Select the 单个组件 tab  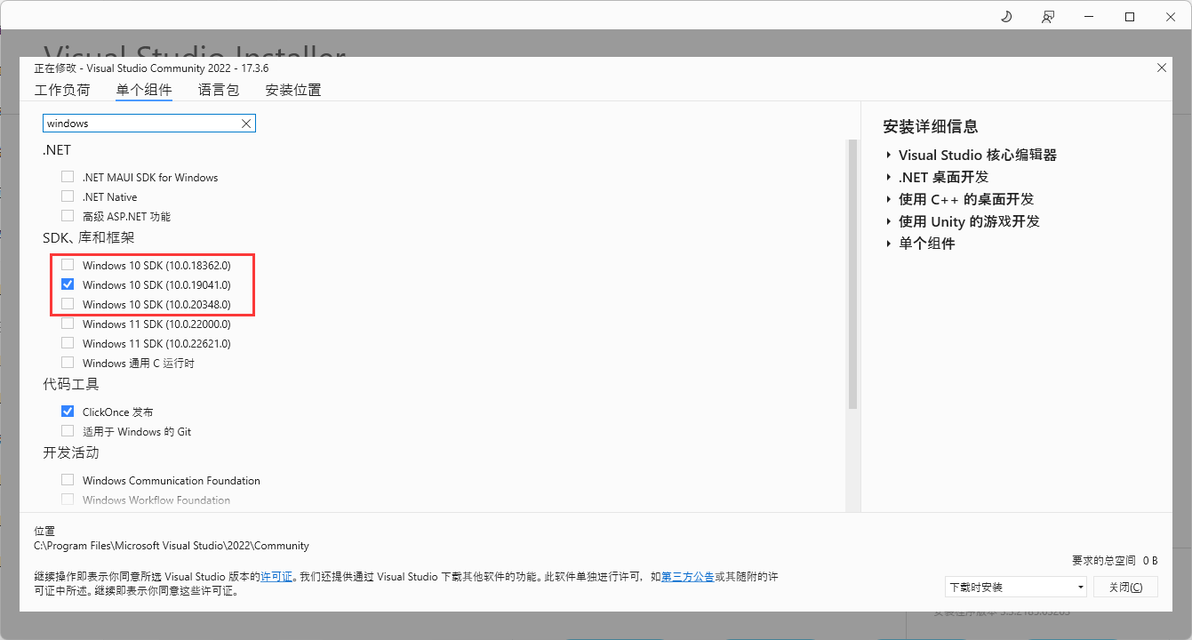pos(144,90)
